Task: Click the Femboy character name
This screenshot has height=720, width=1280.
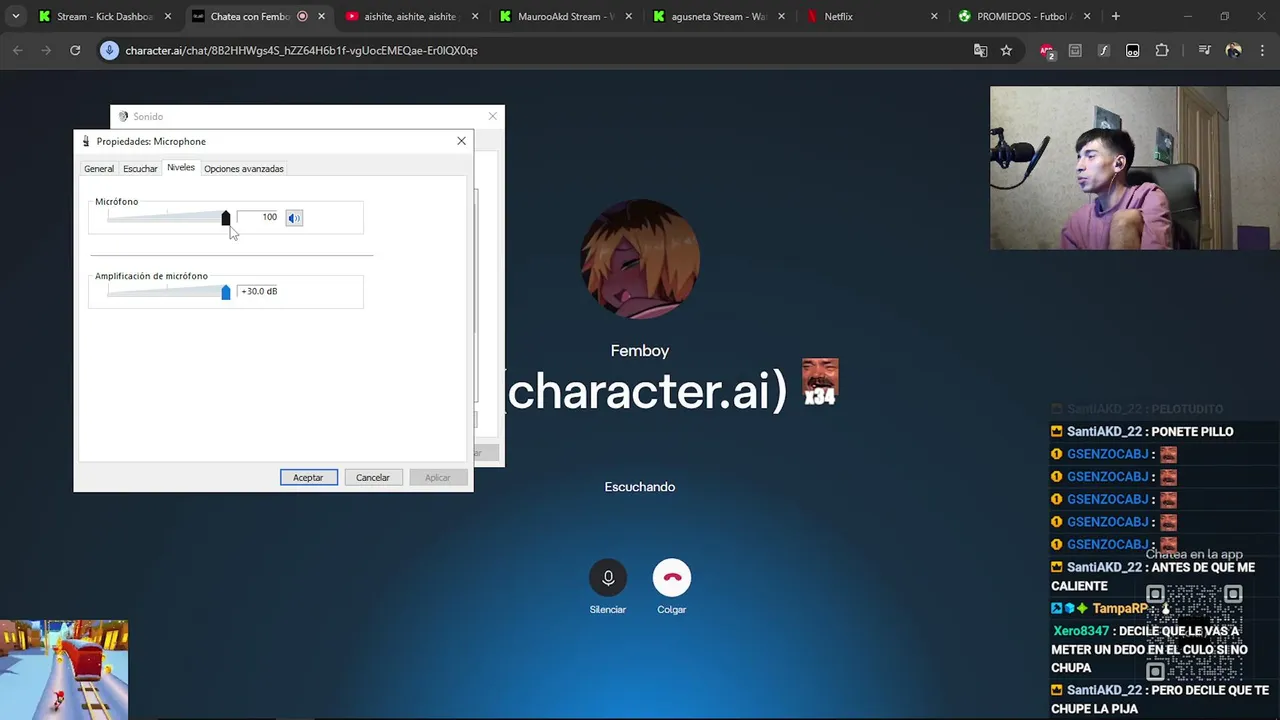Action: pos(640,351)
